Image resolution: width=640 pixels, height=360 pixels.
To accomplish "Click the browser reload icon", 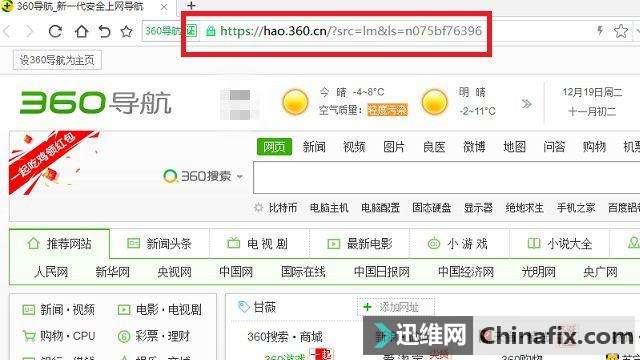I will point(55,31).
